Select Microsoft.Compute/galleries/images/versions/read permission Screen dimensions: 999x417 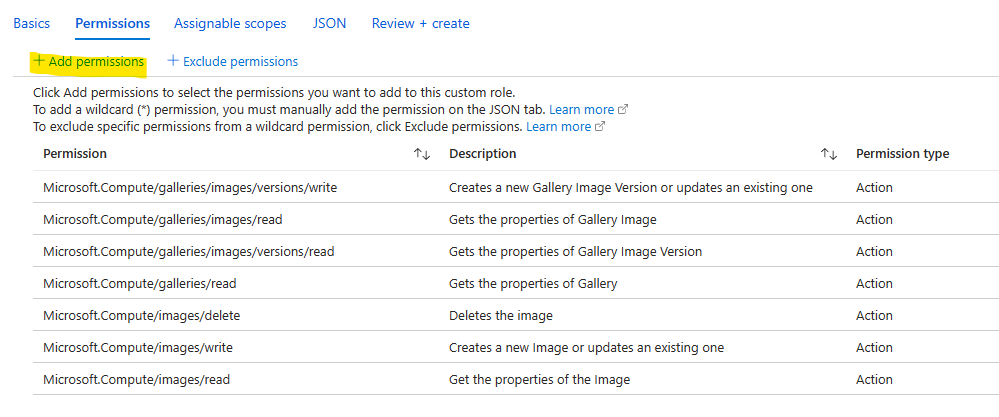[189, 251]
